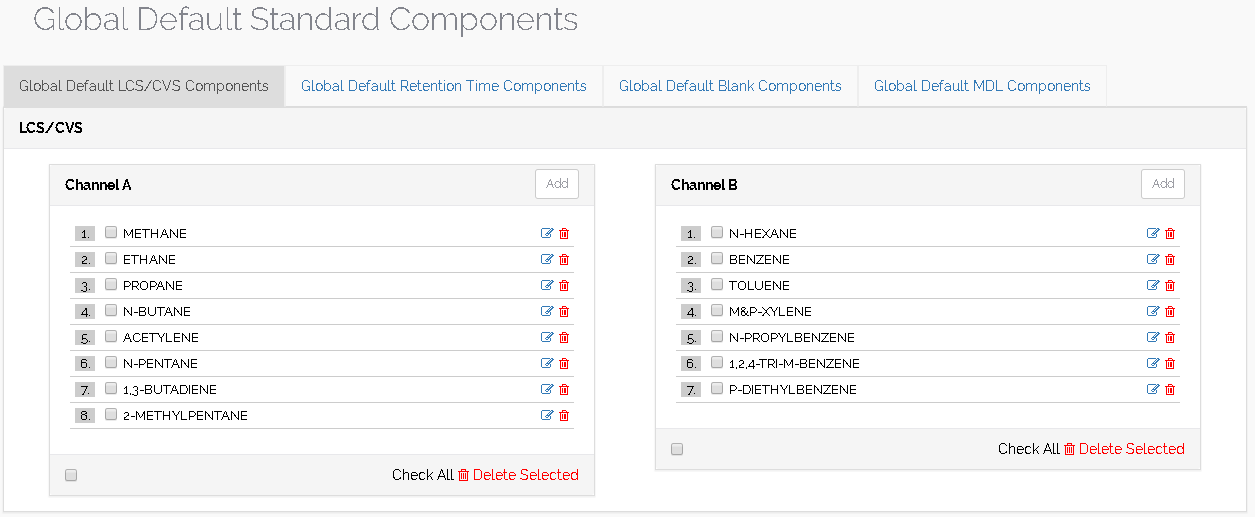
Task: Click the trash icon for N-PROPYLBENZENE
Action: [1170, 338]
